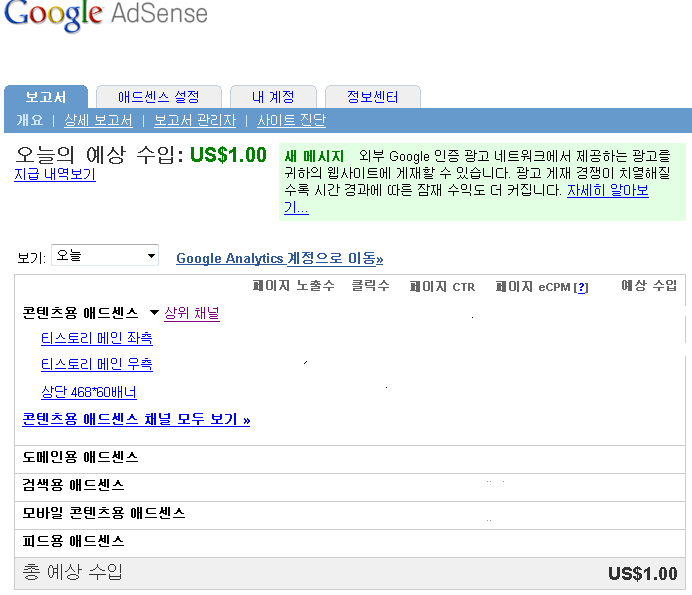Select the 검색용 애드센스 row label
Viewport: 692px width, 595px height.
pos(73,486)
